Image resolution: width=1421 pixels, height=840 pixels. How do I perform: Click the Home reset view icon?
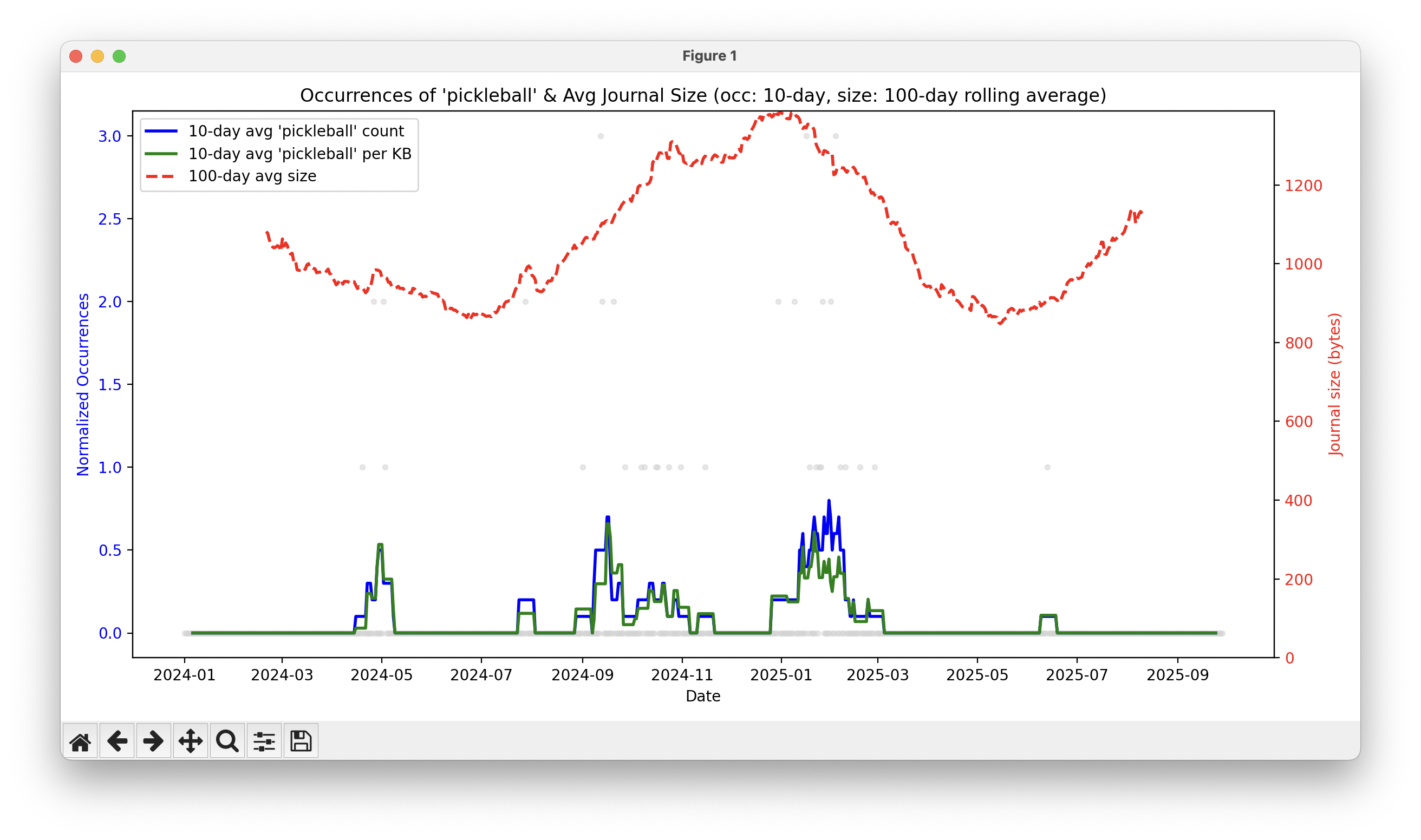tap(80, 741)
